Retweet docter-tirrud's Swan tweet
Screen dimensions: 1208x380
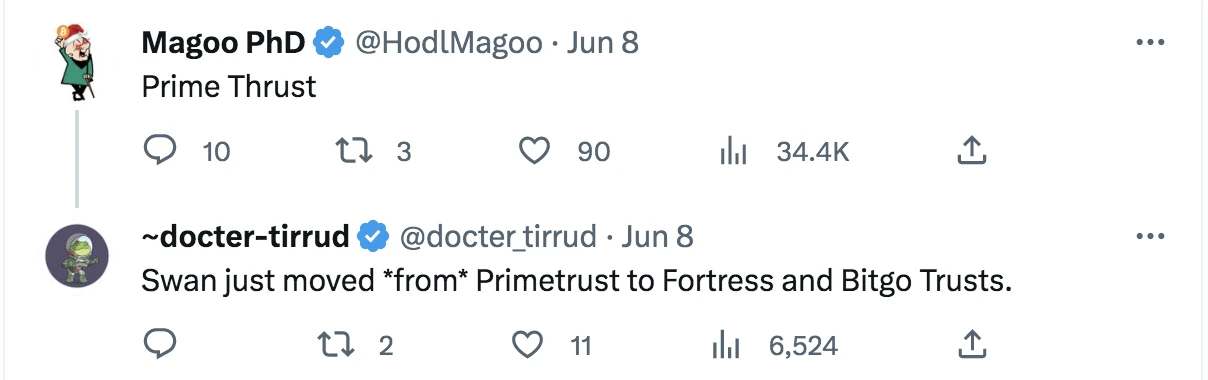pyautogui.click(x=353, y=345)
